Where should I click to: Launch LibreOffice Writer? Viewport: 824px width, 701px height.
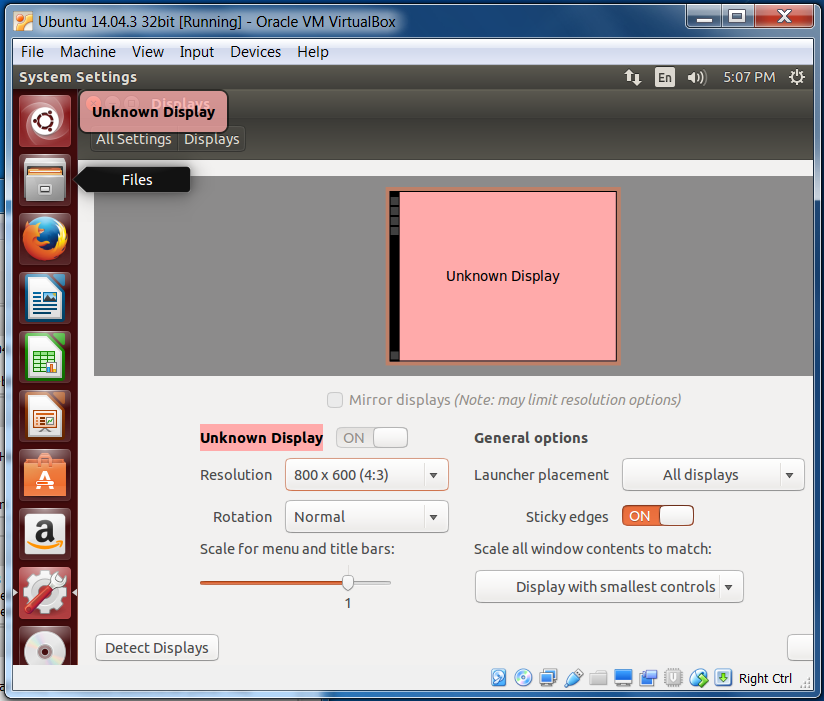pos(44,298)
